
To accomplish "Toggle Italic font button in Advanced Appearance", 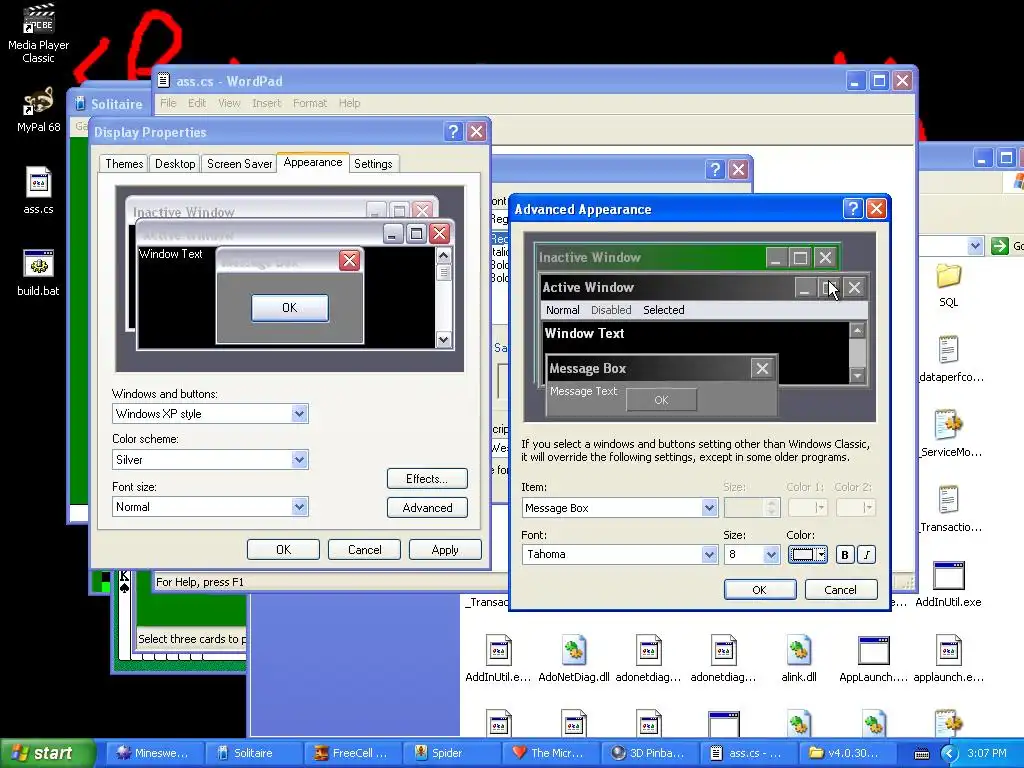I will [866, 554].
